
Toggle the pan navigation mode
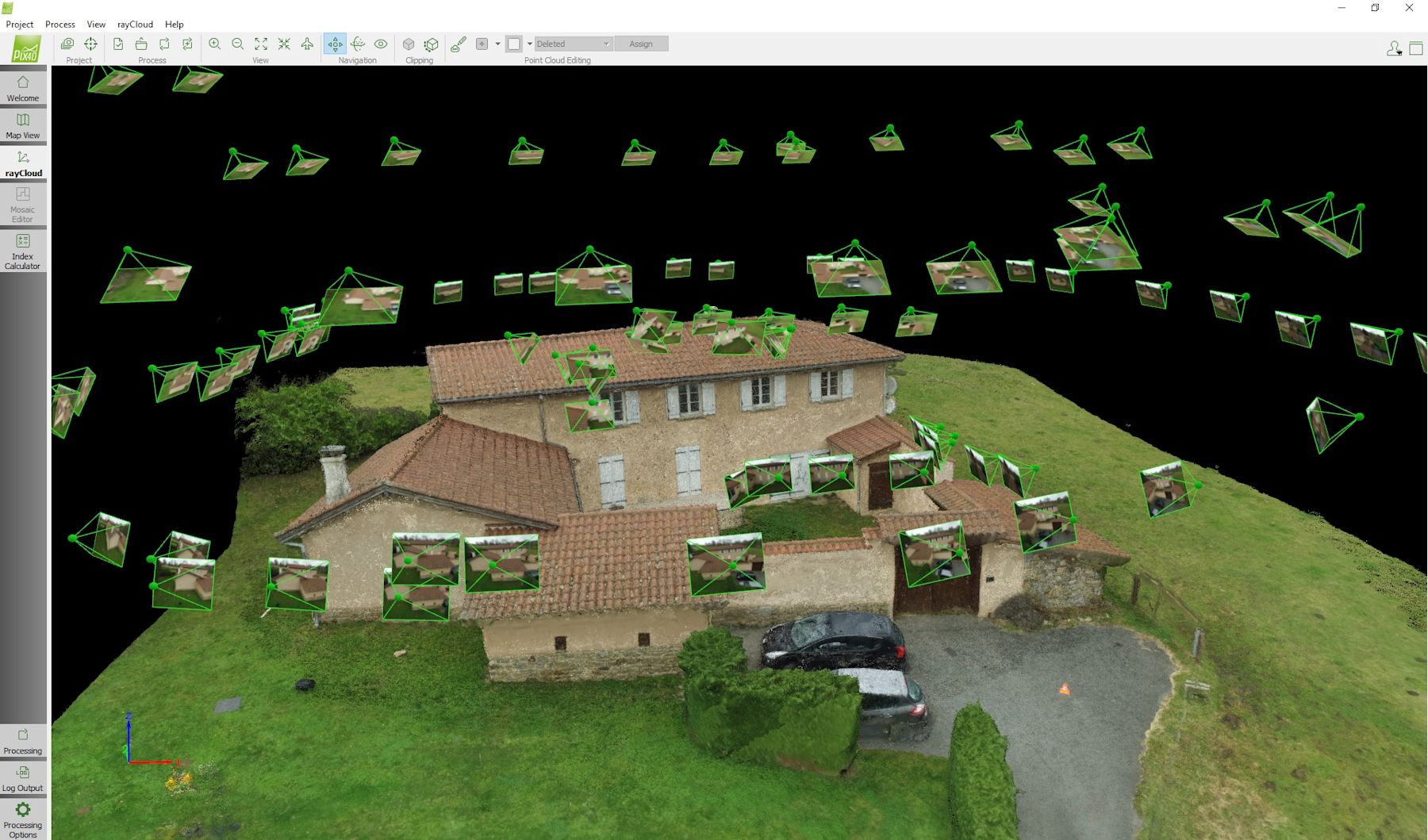click(335, 44)
